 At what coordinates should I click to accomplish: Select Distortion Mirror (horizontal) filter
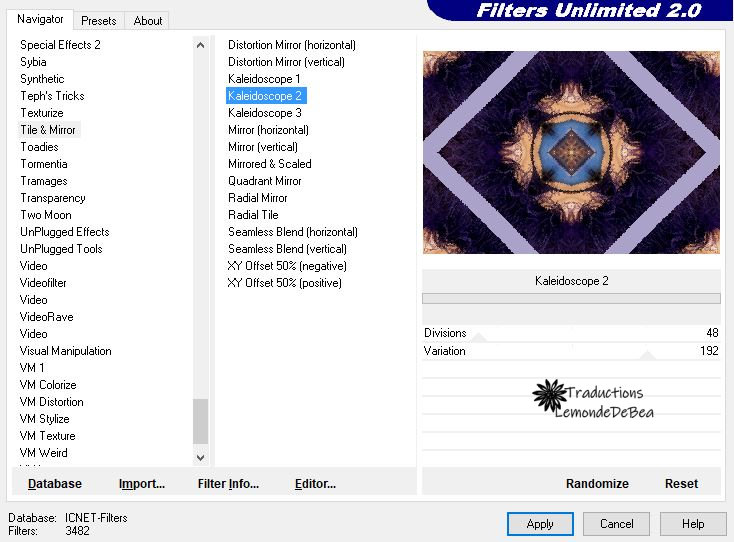point(292,45)
